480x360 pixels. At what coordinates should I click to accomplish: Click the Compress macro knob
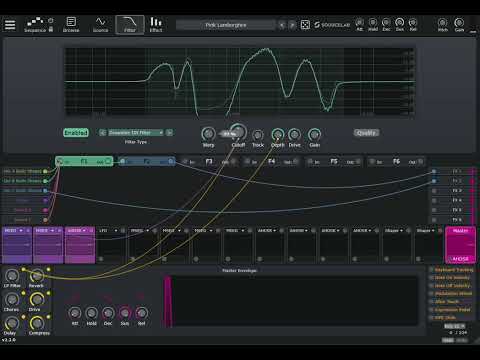click(37, 323)
